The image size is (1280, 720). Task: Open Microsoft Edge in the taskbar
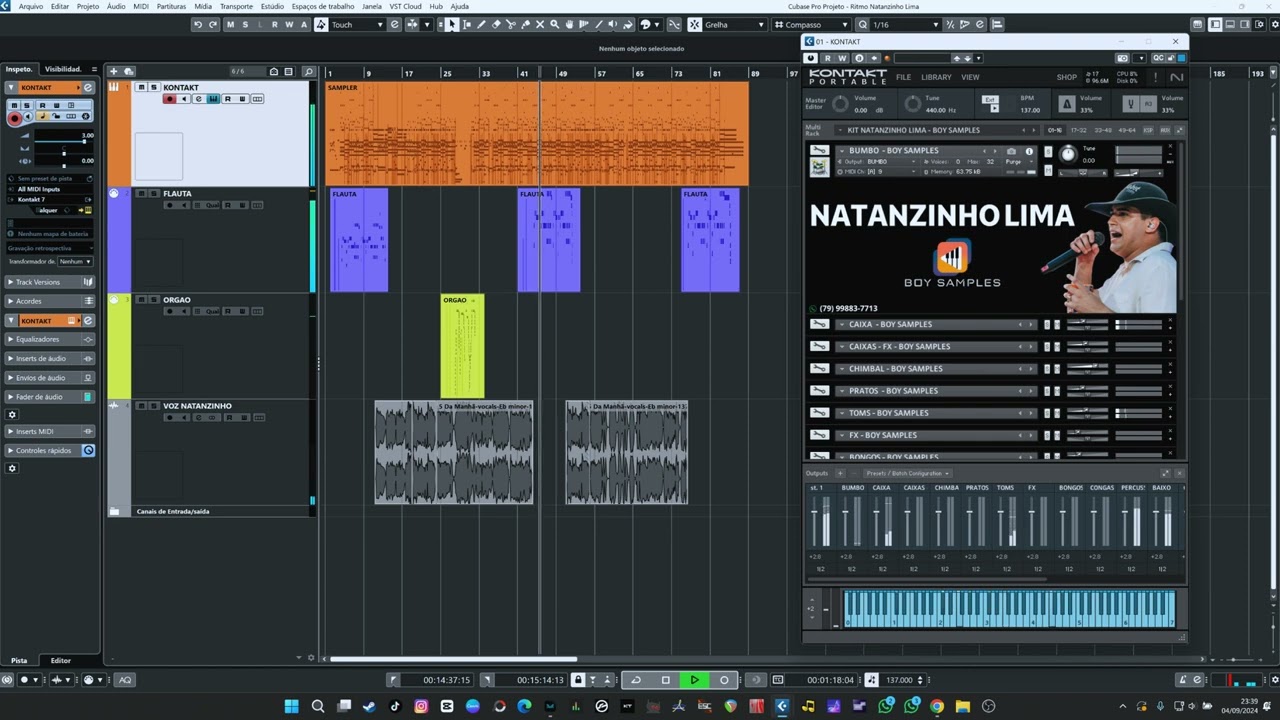tap(524, 706)
